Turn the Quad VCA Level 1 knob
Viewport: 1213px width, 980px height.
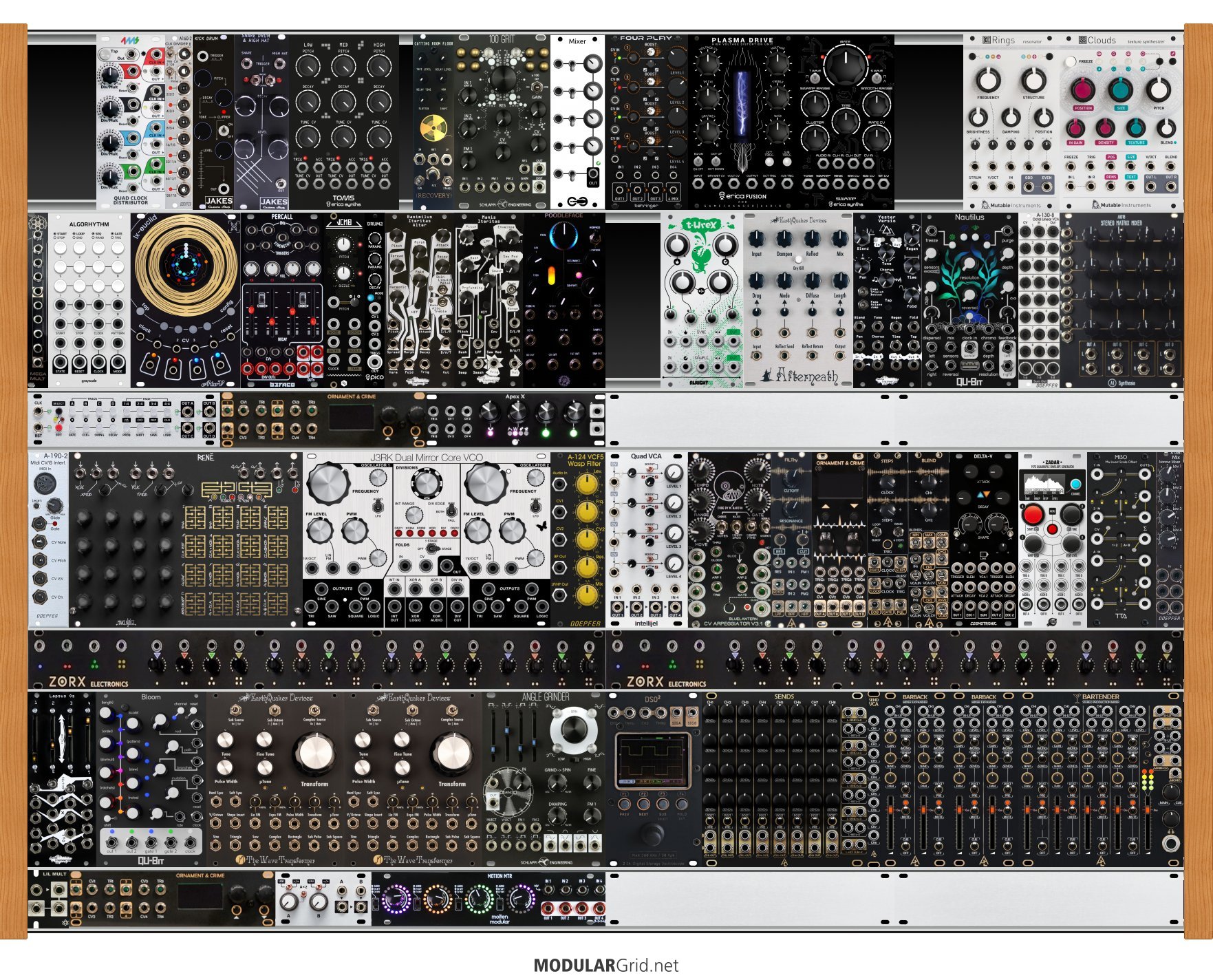(674, 473)
